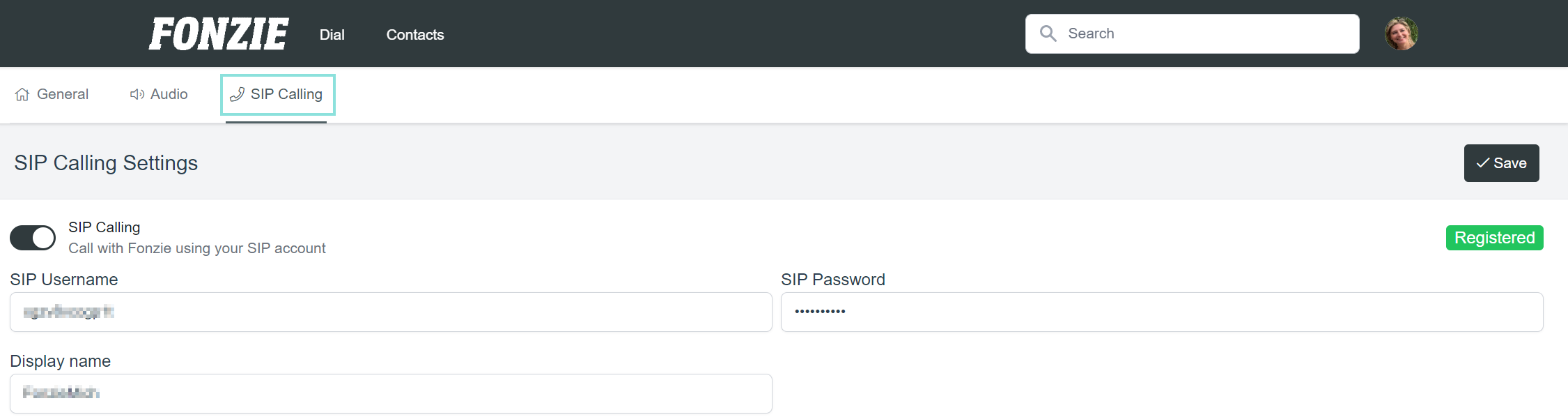
Task: Click into the SIP Password field
Action: (x=1162, y=312)
